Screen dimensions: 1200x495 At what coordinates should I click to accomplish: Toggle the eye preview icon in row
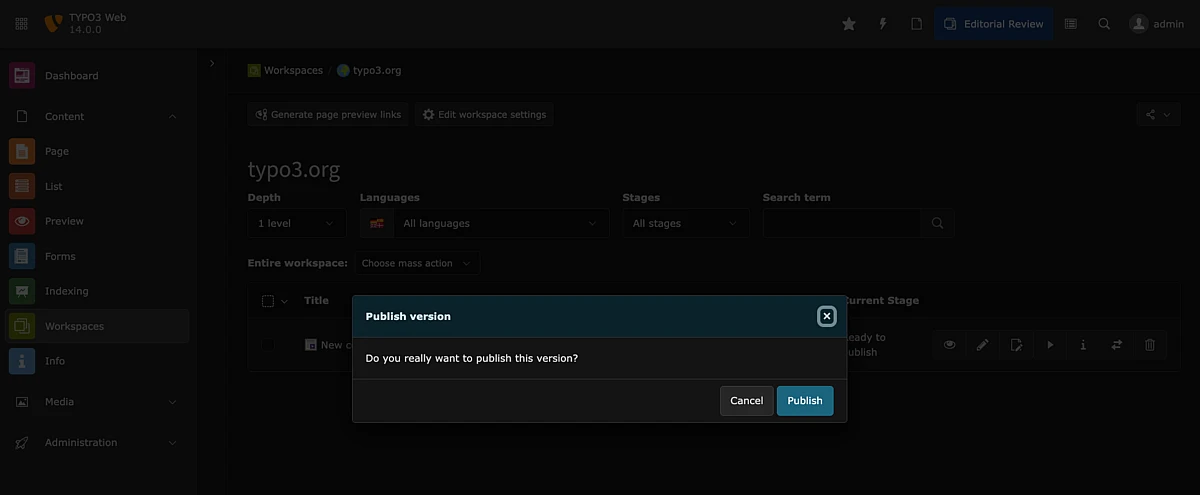(949, 345)
